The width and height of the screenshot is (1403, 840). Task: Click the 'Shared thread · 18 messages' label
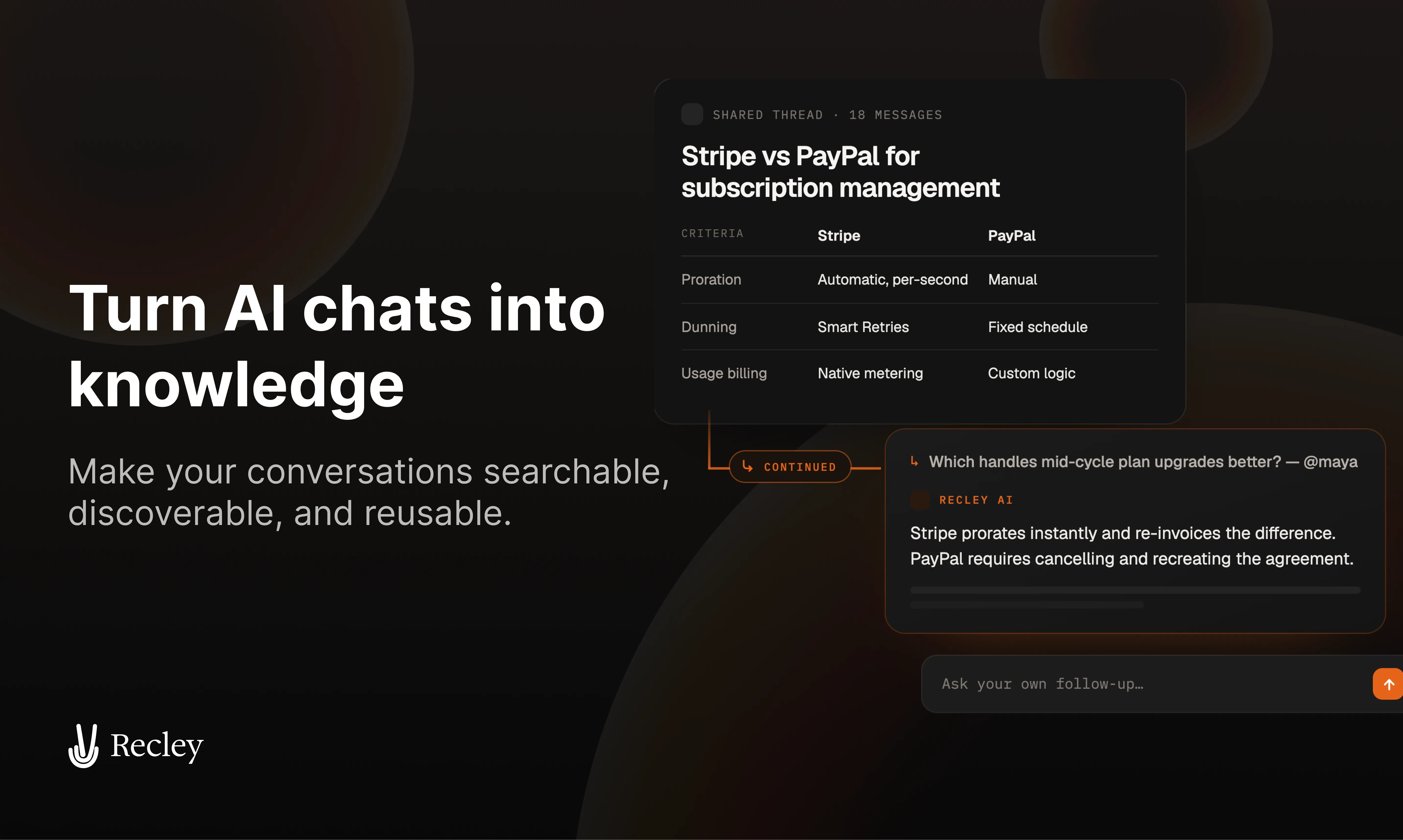(x=827, y=115)
